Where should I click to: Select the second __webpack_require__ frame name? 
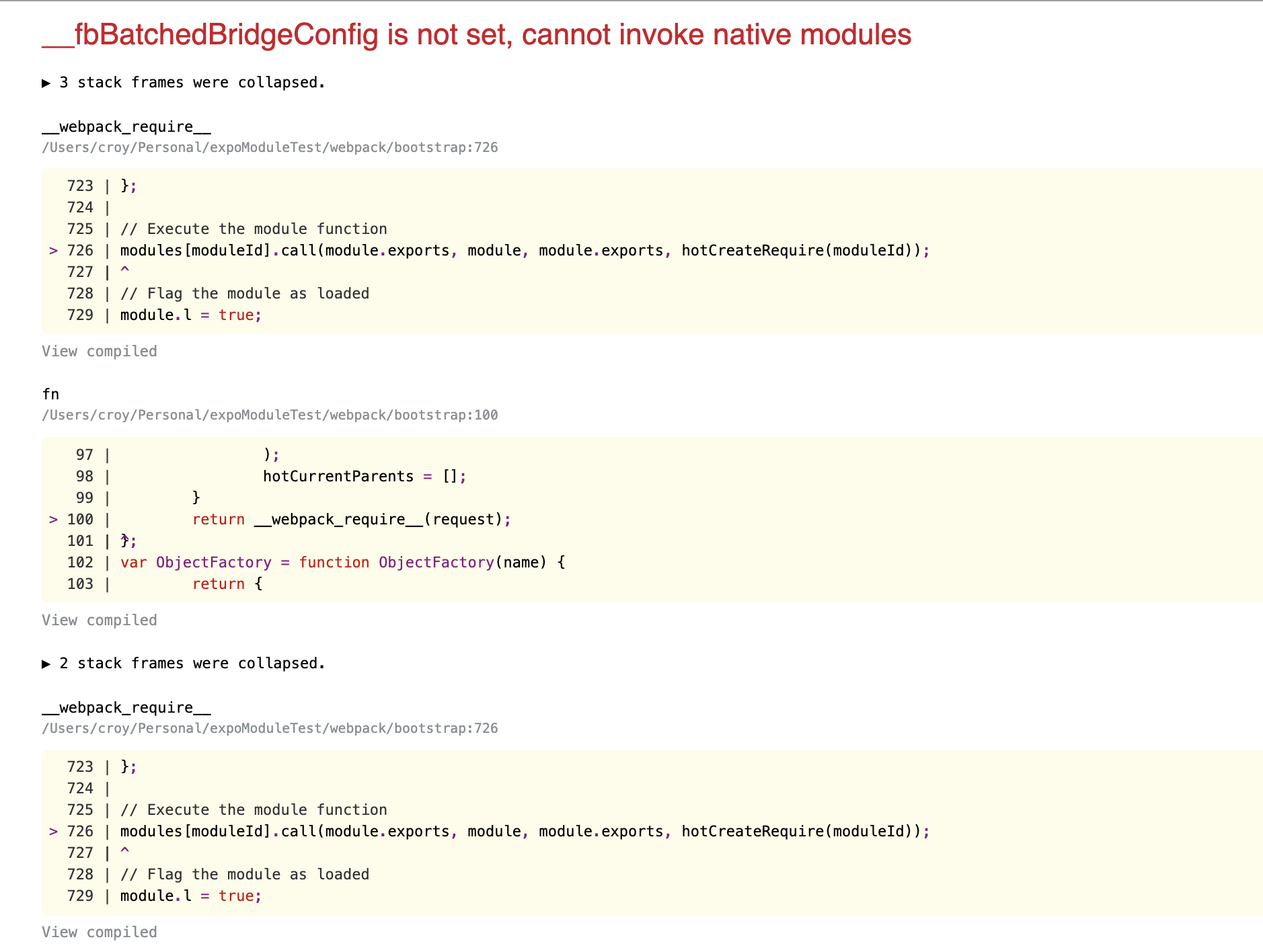coord(126,707)
